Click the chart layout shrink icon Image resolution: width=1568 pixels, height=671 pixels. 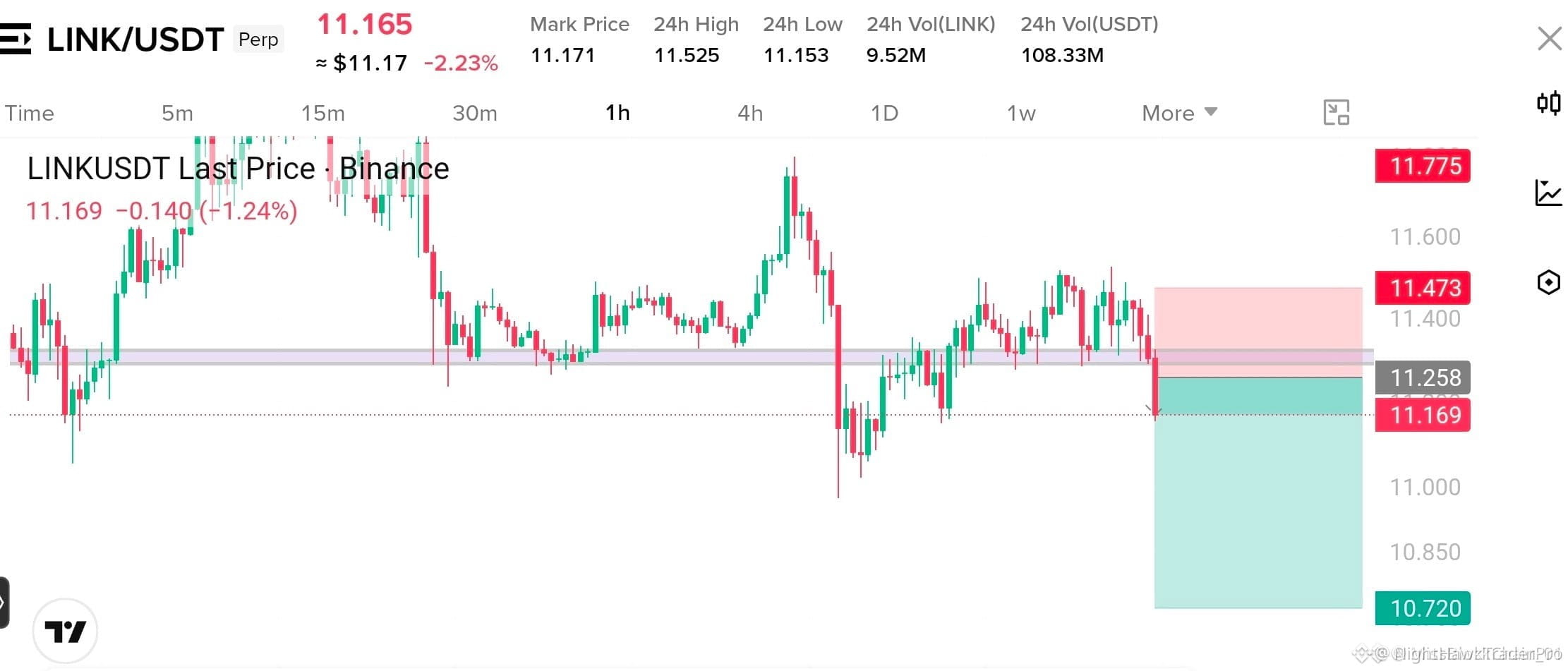[x=1336, y=112]
